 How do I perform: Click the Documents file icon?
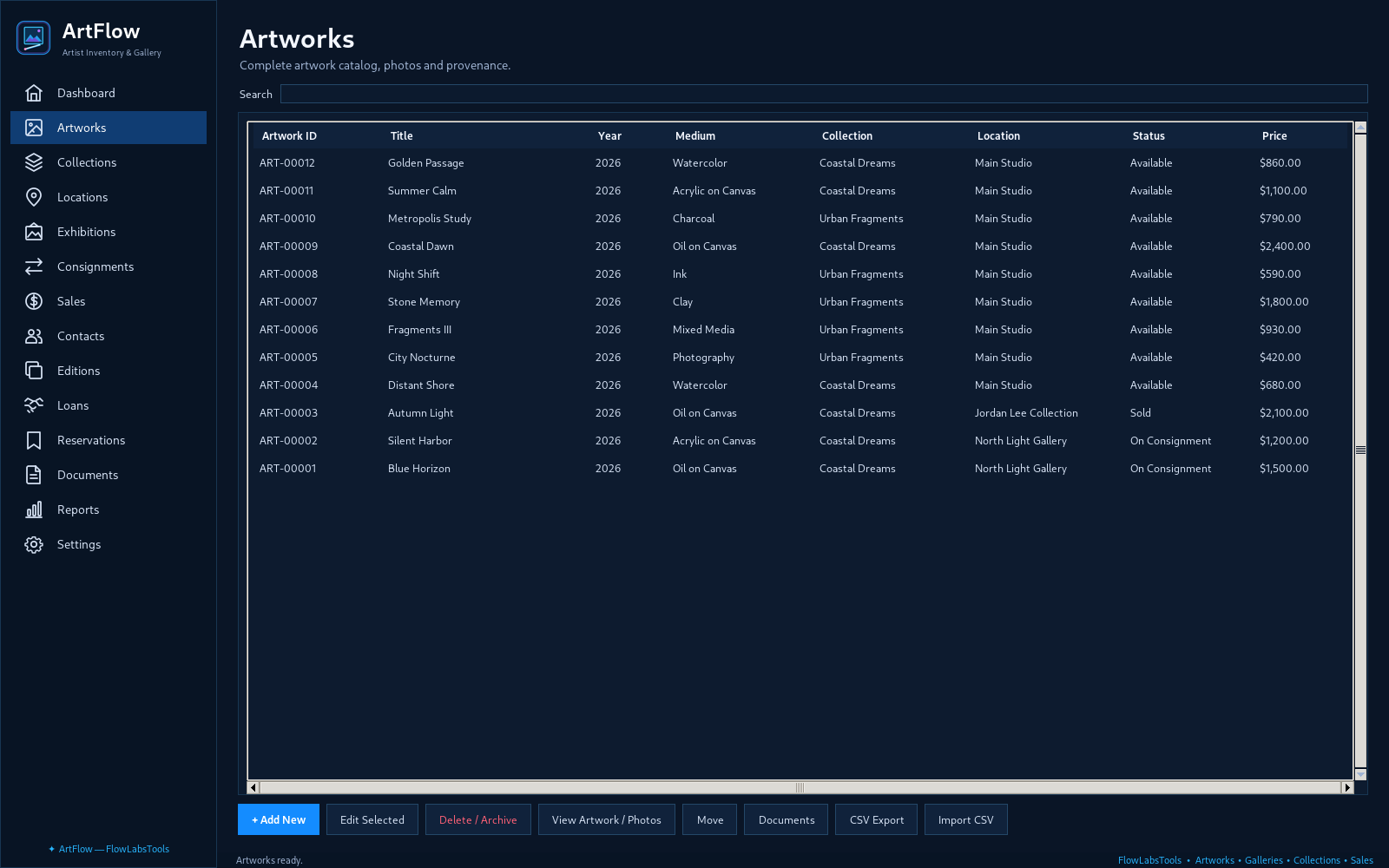click(34, 475)
